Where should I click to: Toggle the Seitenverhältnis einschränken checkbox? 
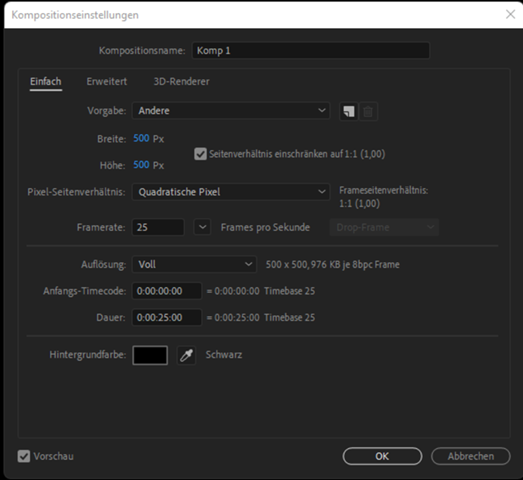coord(200,154)
